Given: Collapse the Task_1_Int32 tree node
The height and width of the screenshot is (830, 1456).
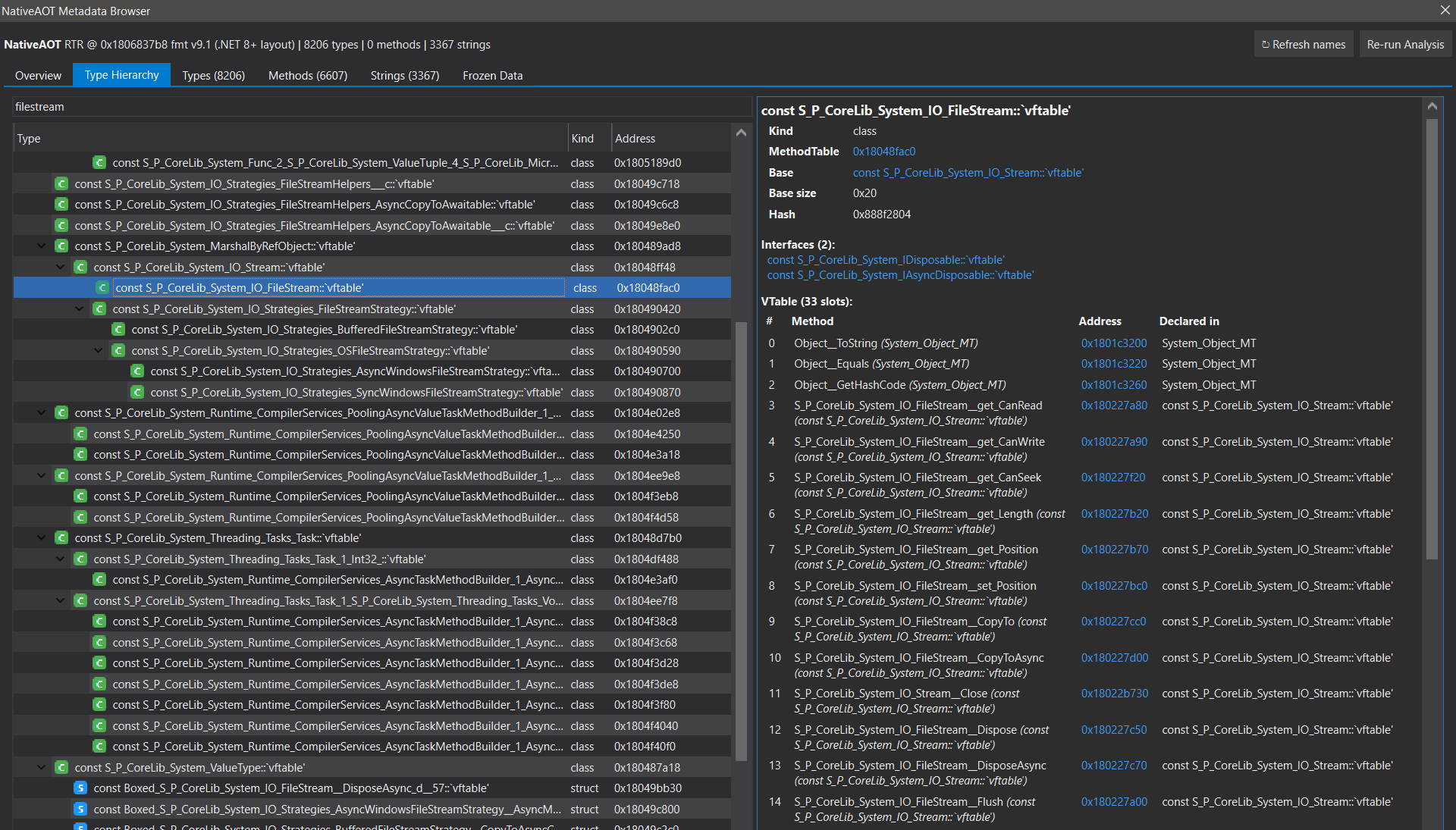Looking at the screenshot, I should coord(61,559).
